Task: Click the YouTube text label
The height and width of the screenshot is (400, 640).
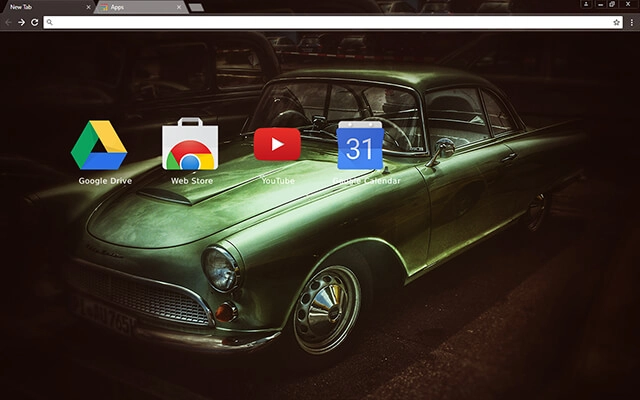Action: pyautogui.click(x=278, y=181)
